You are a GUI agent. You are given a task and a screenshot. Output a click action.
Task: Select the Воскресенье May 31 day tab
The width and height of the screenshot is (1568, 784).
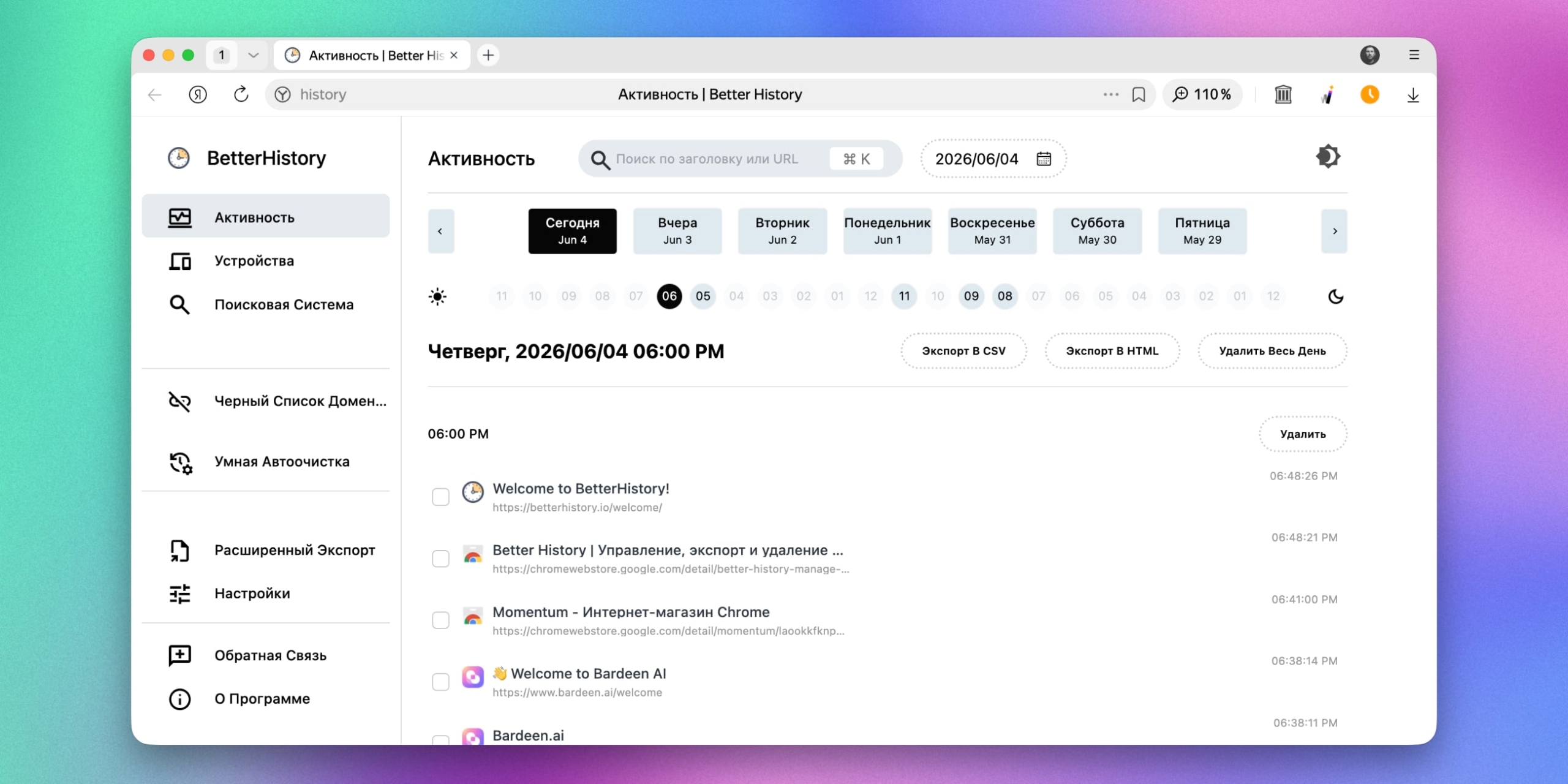coord(992,231)
